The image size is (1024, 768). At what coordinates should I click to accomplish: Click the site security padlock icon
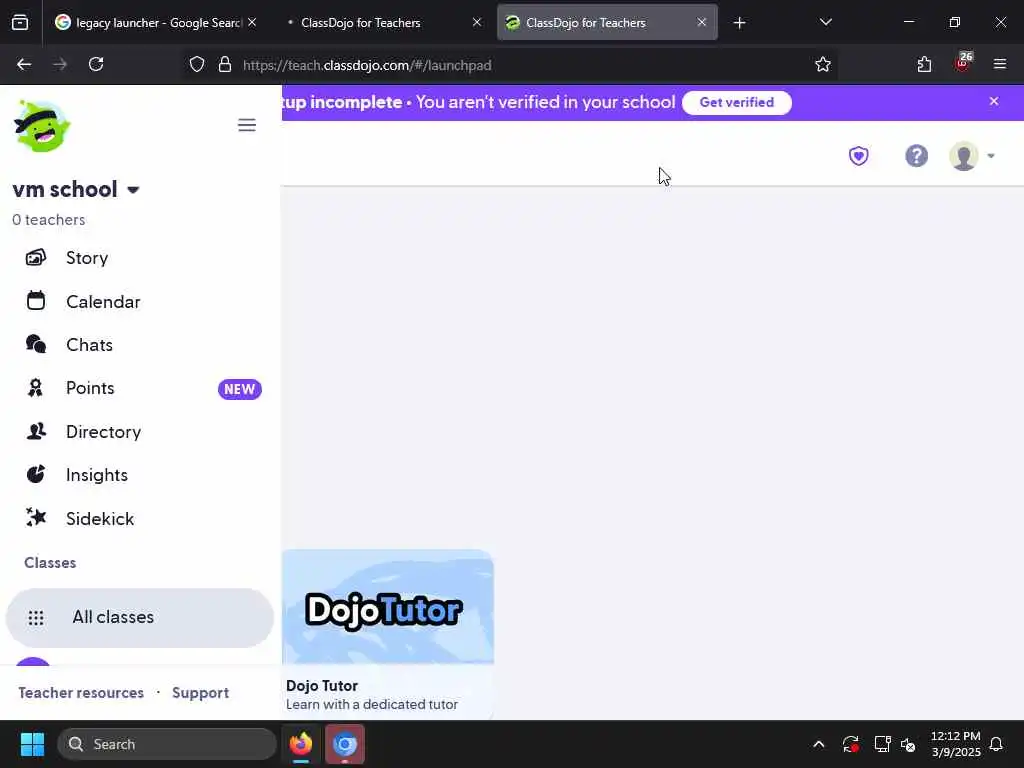225,65
